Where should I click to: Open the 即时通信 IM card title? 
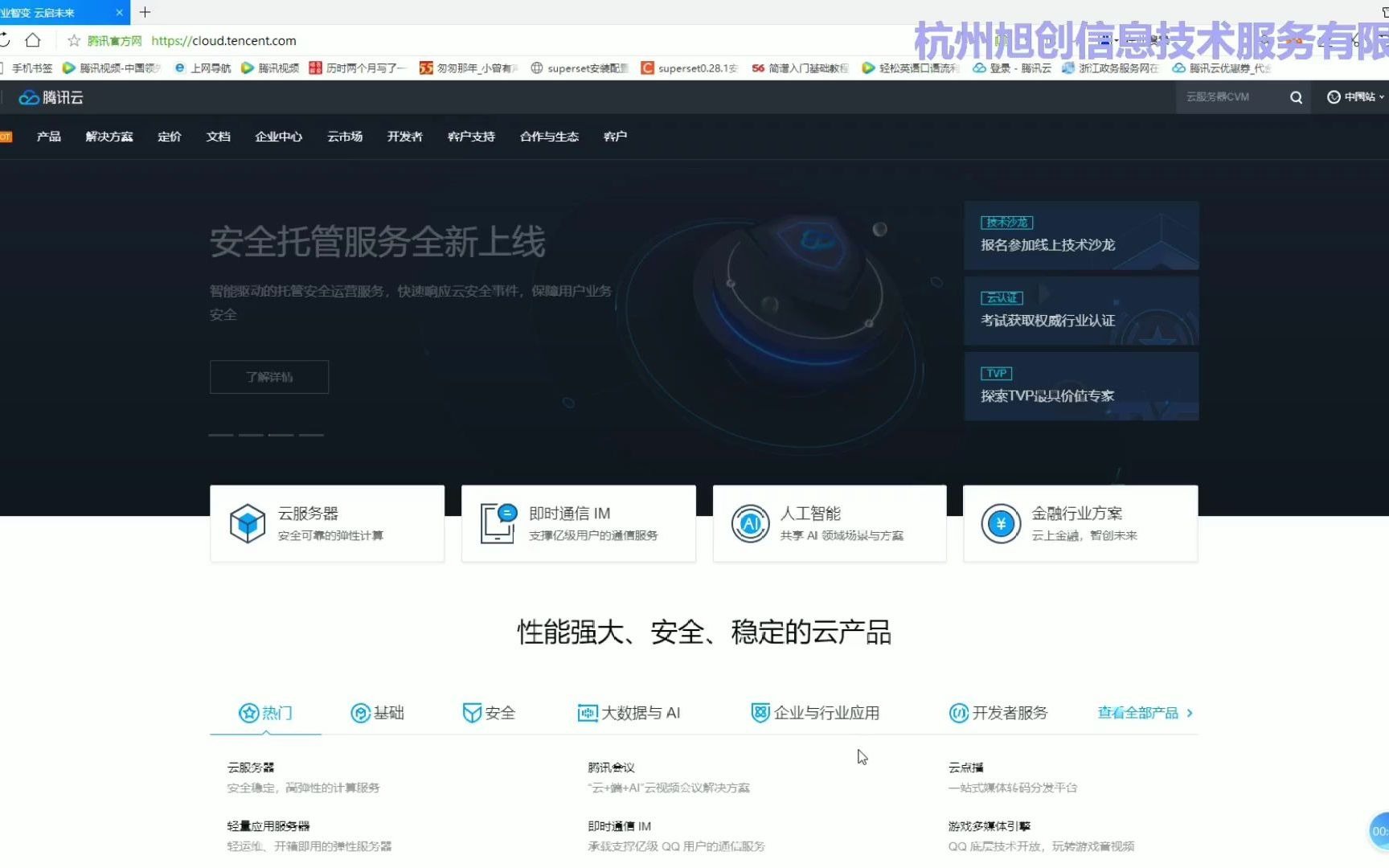(x=569, y=514)
